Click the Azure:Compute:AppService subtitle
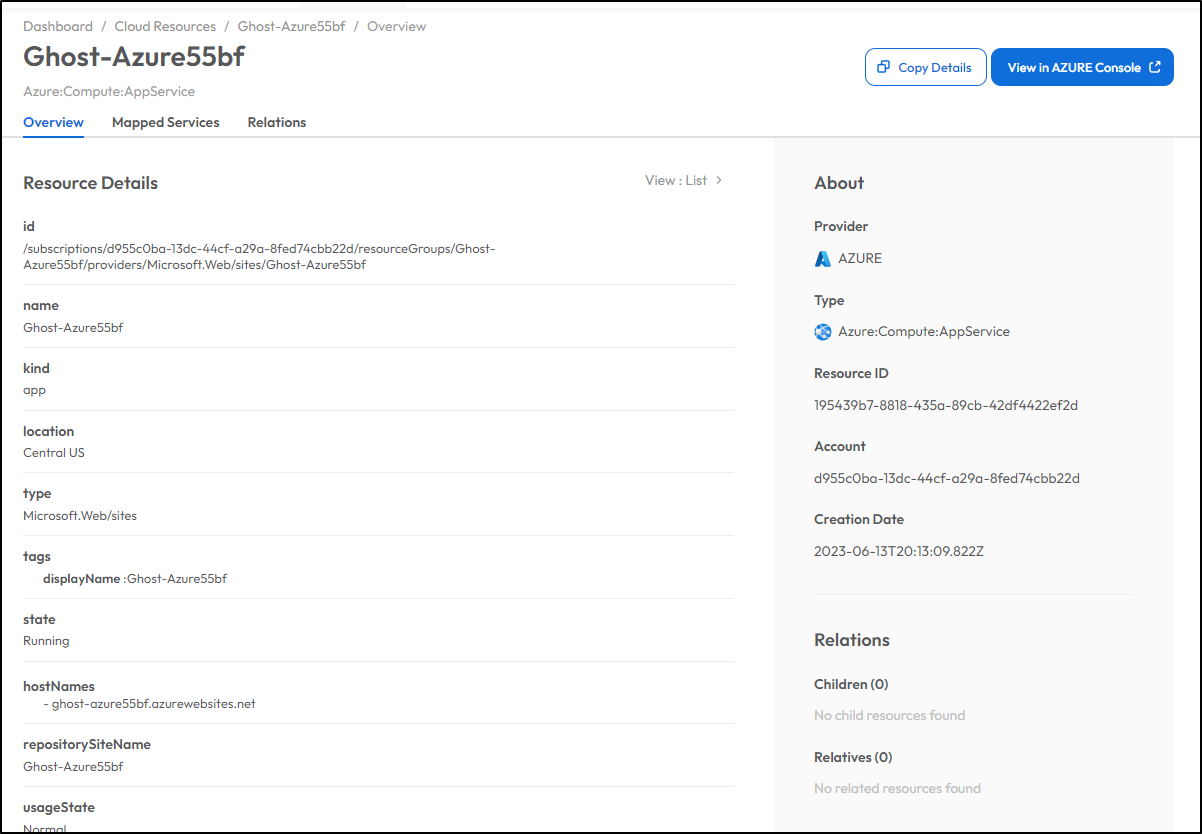The width and height of the screenshot is (1202, 834). click(109, 91)
